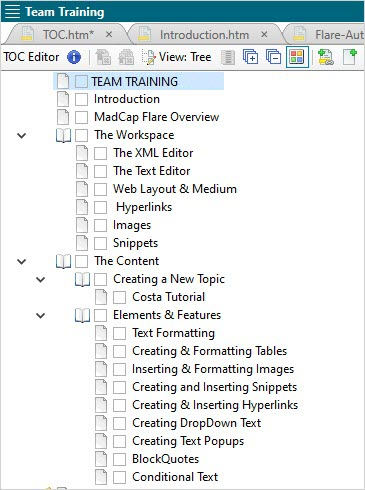This screenshot has width=365, height=490.
Task: Switch to the Introduction.htm tab
Action: click(204, 35)
